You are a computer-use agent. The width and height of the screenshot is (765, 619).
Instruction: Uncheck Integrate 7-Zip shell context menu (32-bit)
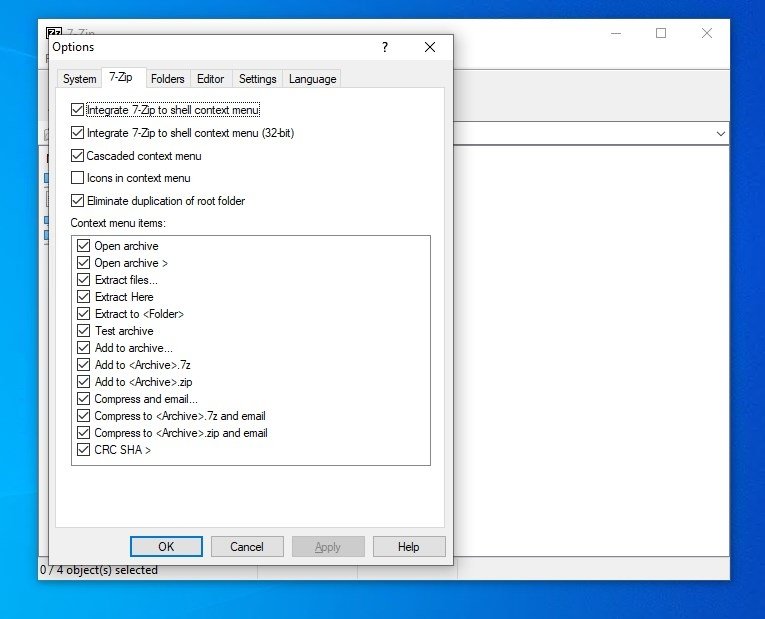pyautogui.click(x=77, y=133)
